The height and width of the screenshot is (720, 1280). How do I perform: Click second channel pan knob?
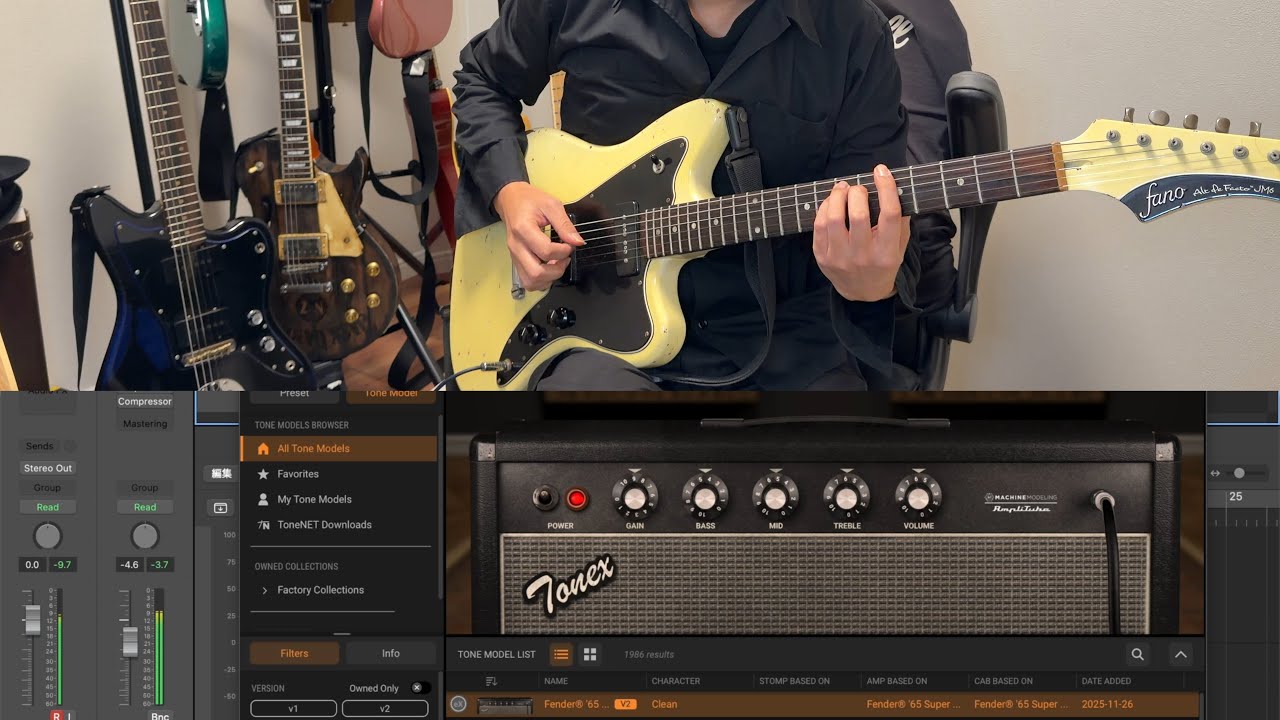tap(145, 536)
